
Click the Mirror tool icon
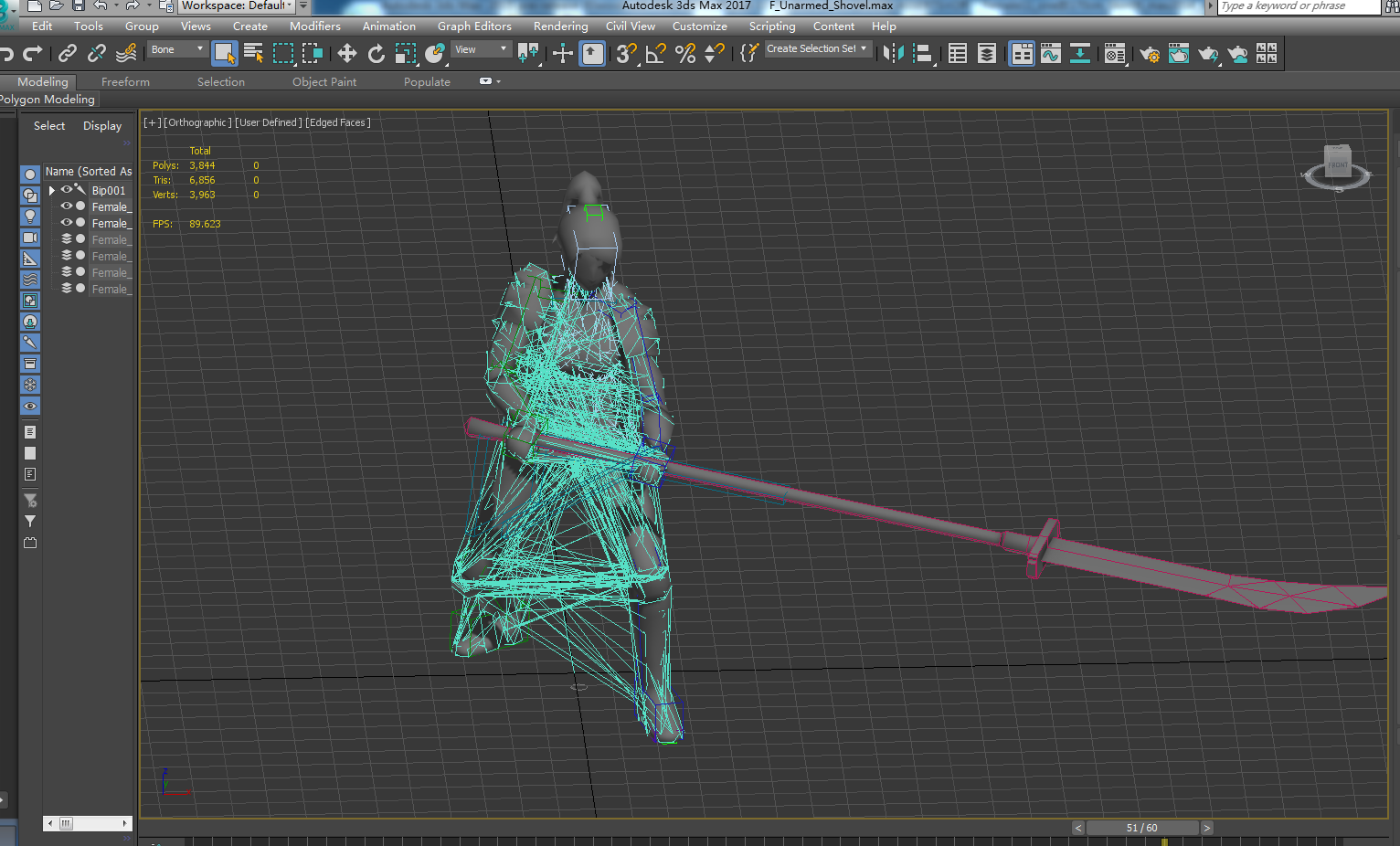point(893,54)
